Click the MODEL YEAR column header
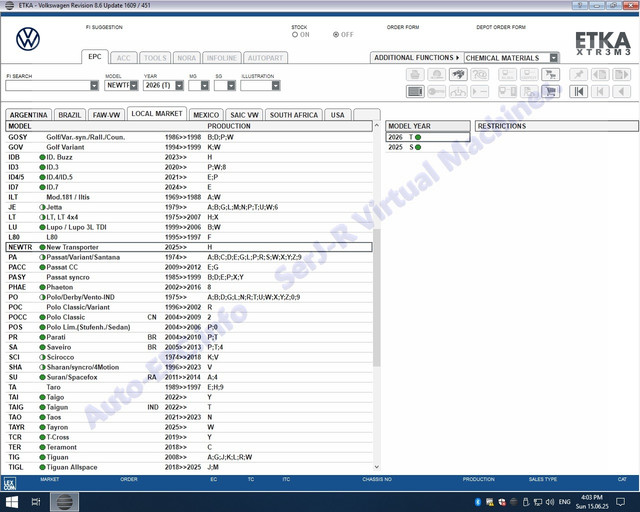This screenshot has height=512, width=640. tap(428, 126)
